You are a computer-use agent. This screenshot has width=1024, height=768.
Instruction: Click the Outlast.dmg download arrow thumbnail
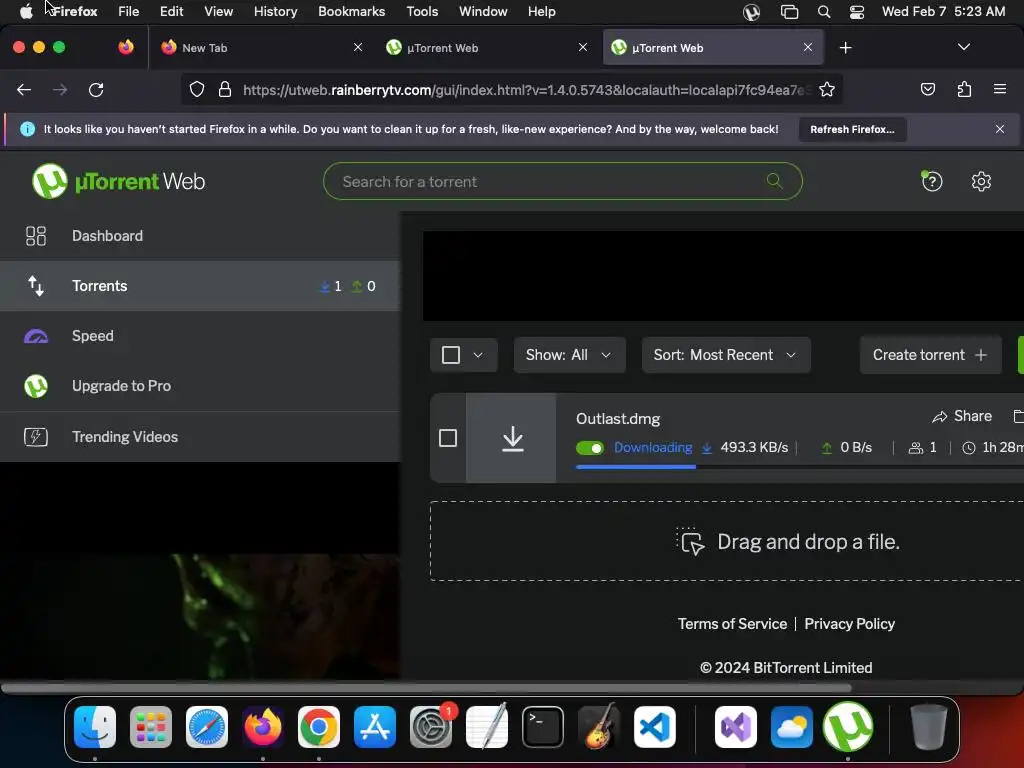513,438
